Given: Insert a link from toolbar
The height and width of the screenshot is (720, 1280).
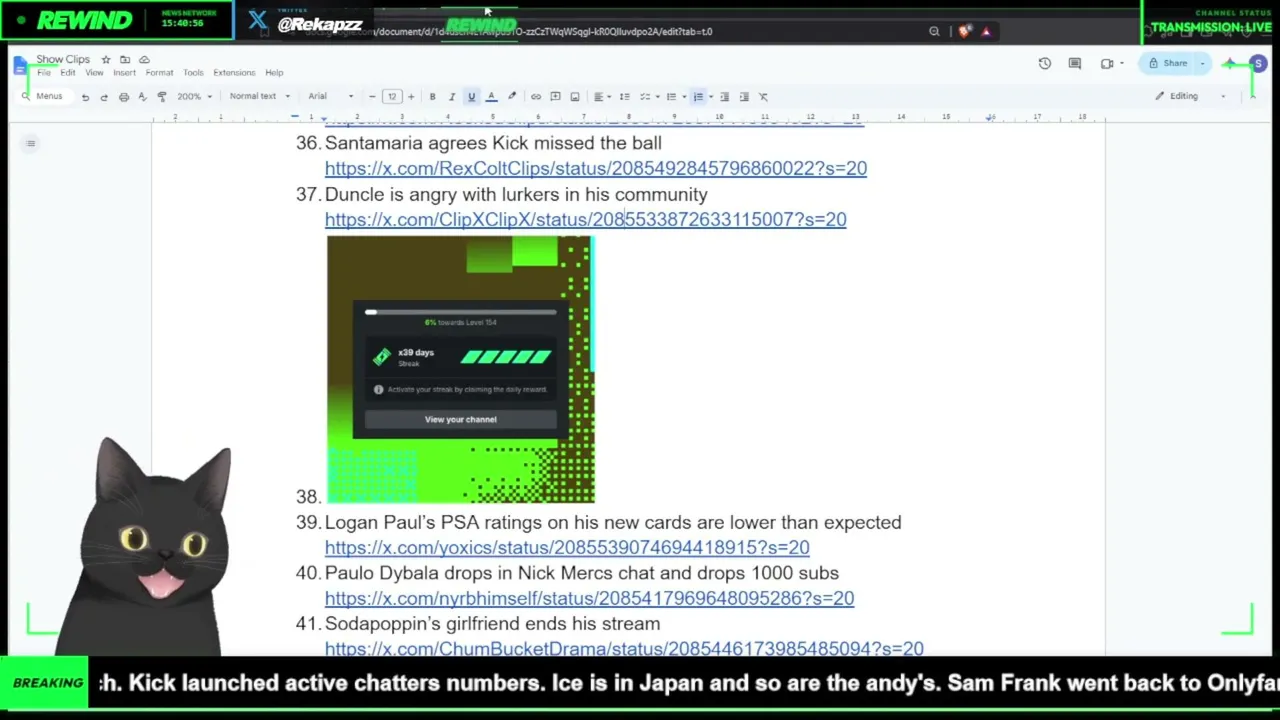Looking at the screenshot, I should [x=536, y=97].
